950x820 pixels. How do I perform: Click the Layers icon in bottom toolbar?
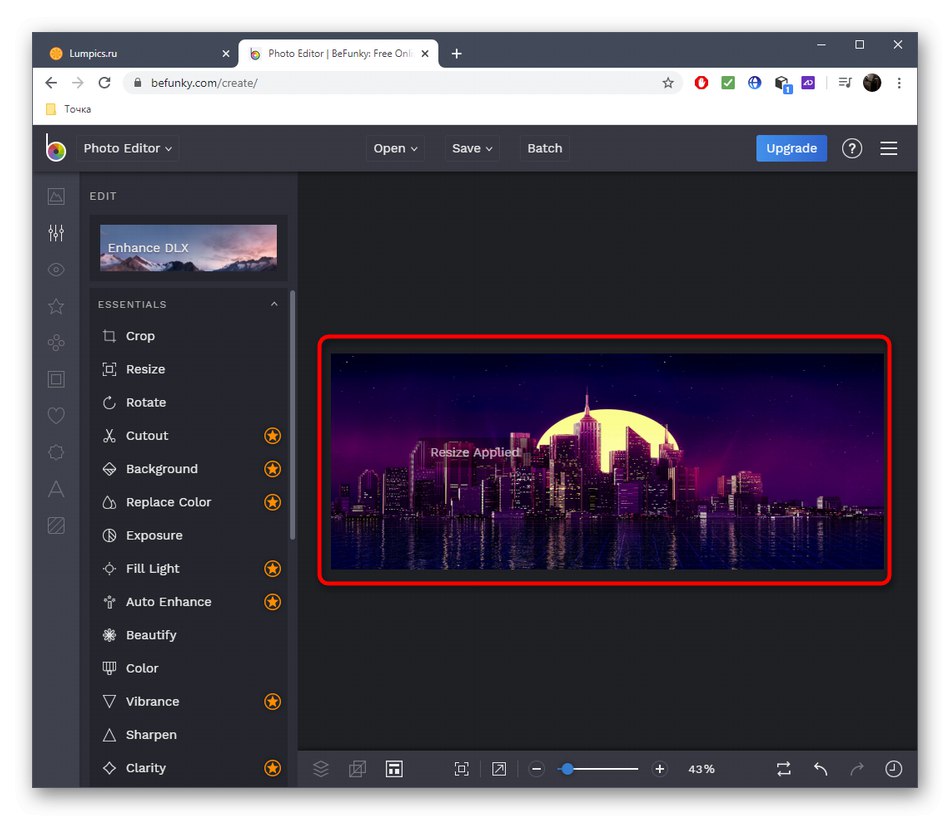pyautogui.click(x=321, y=769)
